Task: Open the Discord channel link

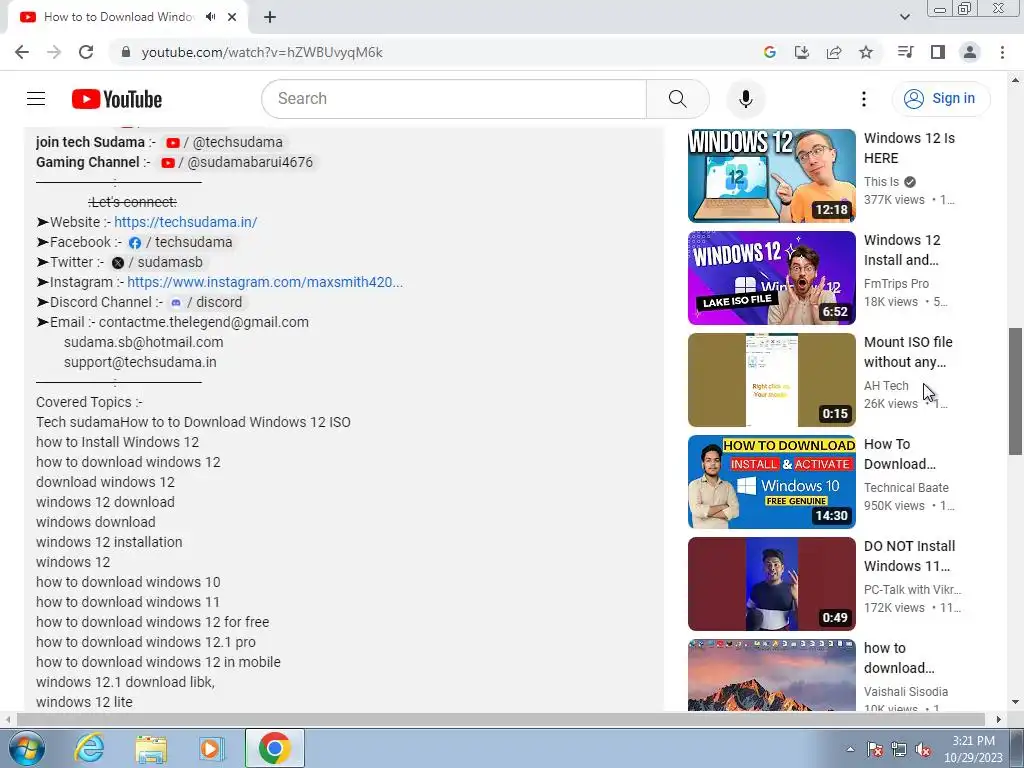Action: (x=206, y=302)
